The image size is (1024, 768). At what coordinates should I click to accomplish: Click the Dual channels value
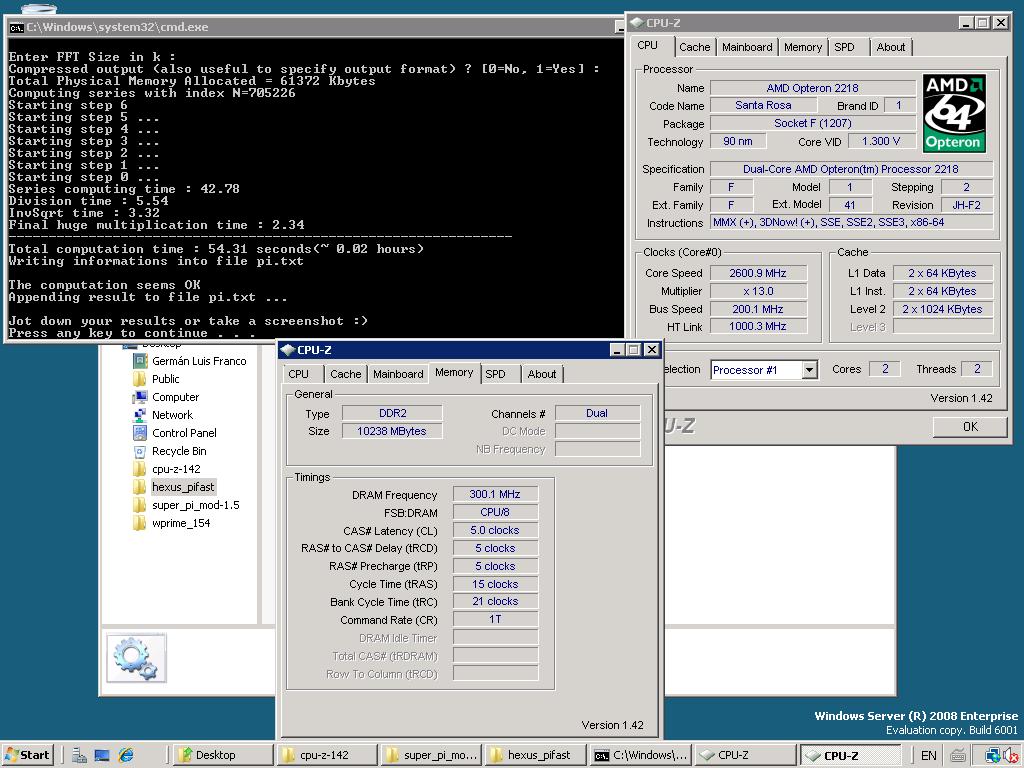(x=597, y=413)
